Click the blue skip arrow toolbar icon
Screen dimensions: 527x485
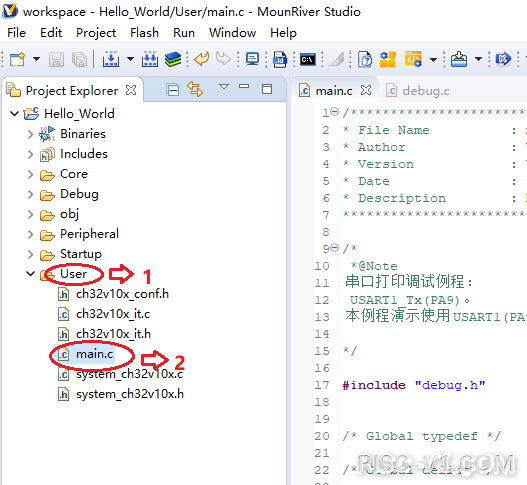pyautogui.click(x=503, y=59)
